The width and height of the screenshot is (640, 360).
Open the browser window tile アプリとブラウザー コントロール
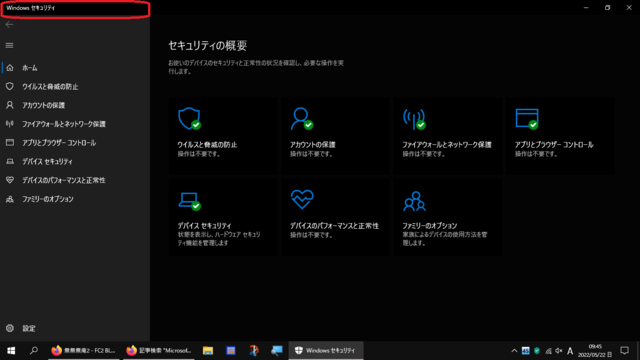coord(560,136)
